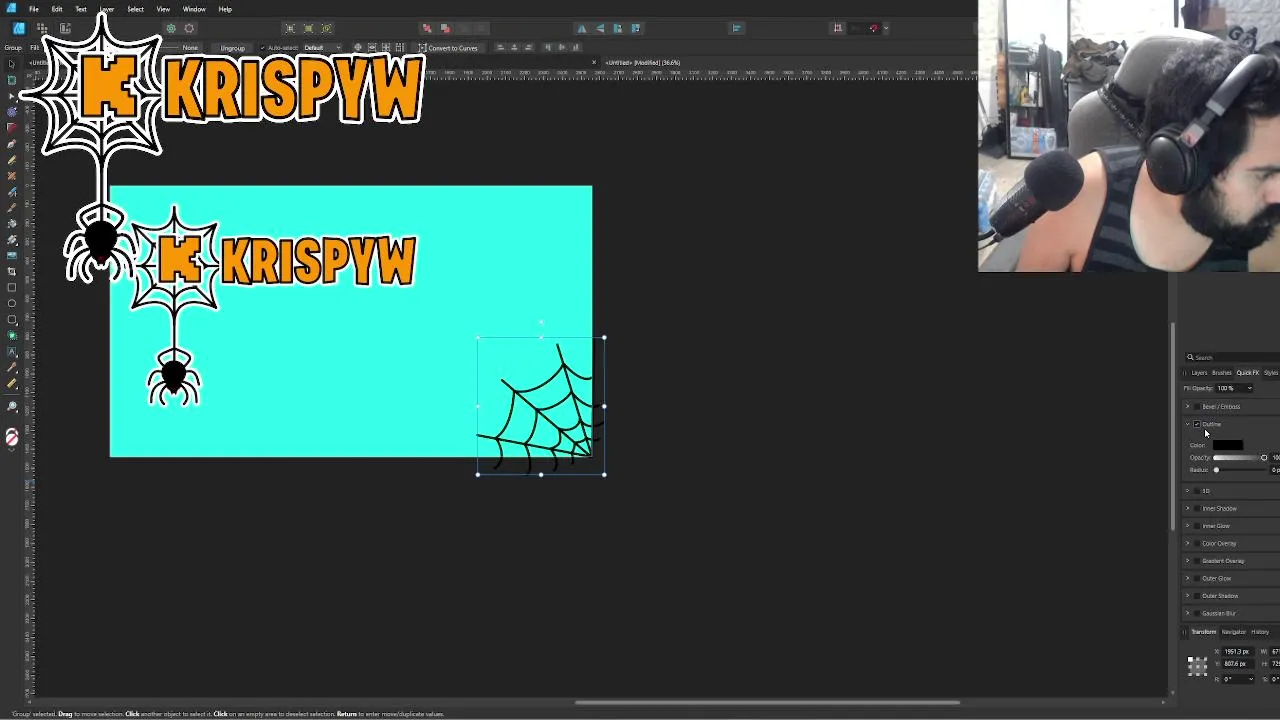Click the Flip Horizontal toolbar icon
Image resolution: width=1280 pixels, height=720 pixels.
(582, 28)
